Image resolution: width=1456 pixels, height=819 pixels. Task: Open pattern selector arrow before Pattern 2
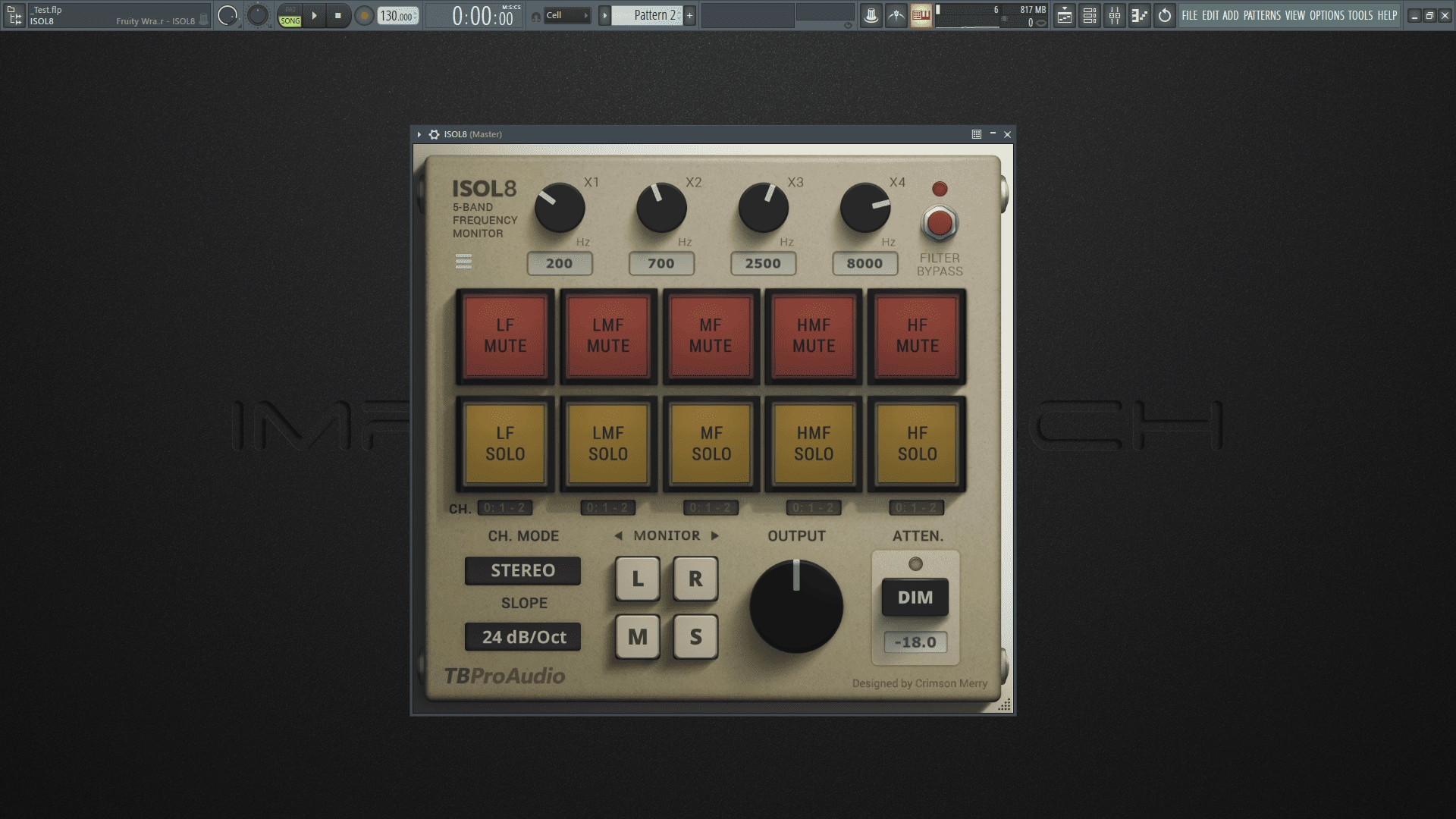pyautogui.click(x=604, y=15)
